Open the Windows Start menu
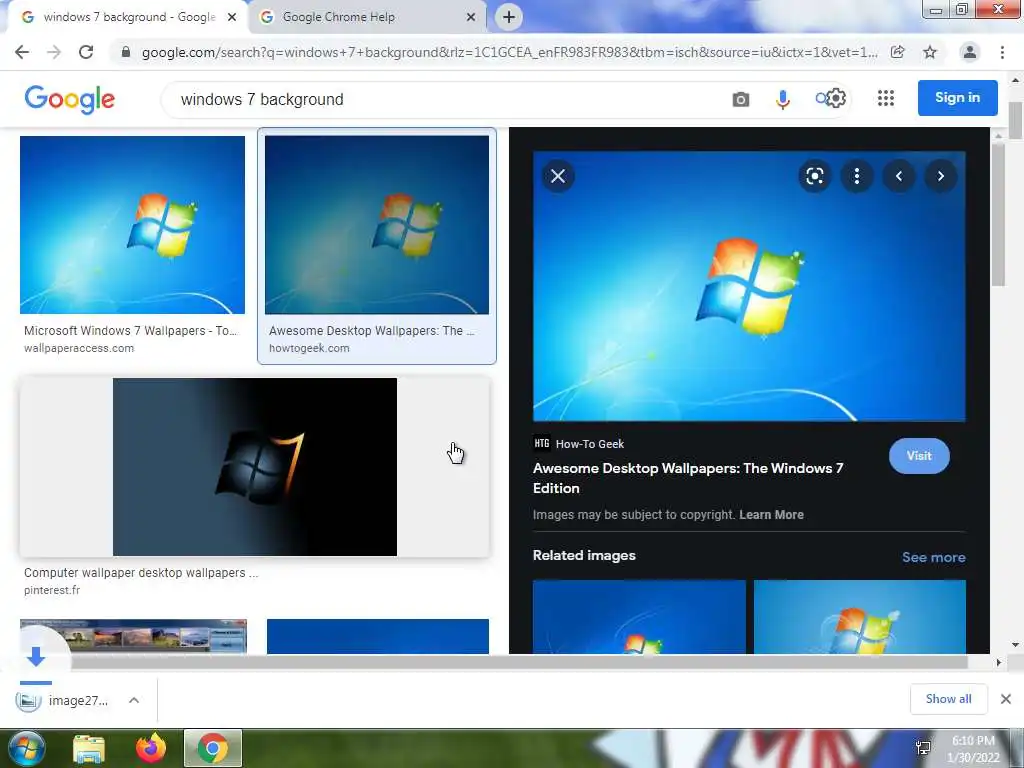 (x=26, y=748)
